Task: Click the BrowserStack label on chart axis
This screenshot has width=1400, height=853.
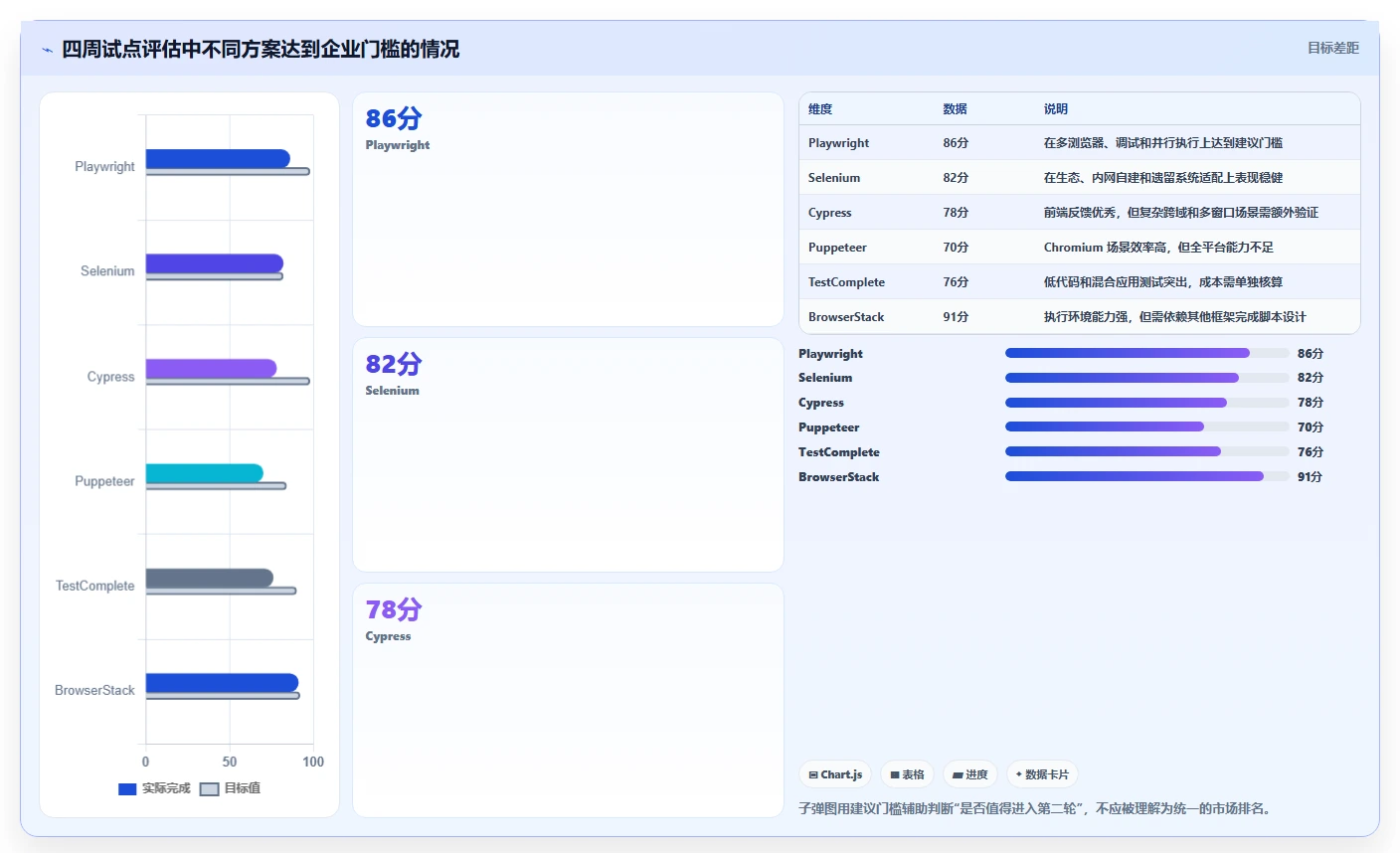Action: [94, 690]
